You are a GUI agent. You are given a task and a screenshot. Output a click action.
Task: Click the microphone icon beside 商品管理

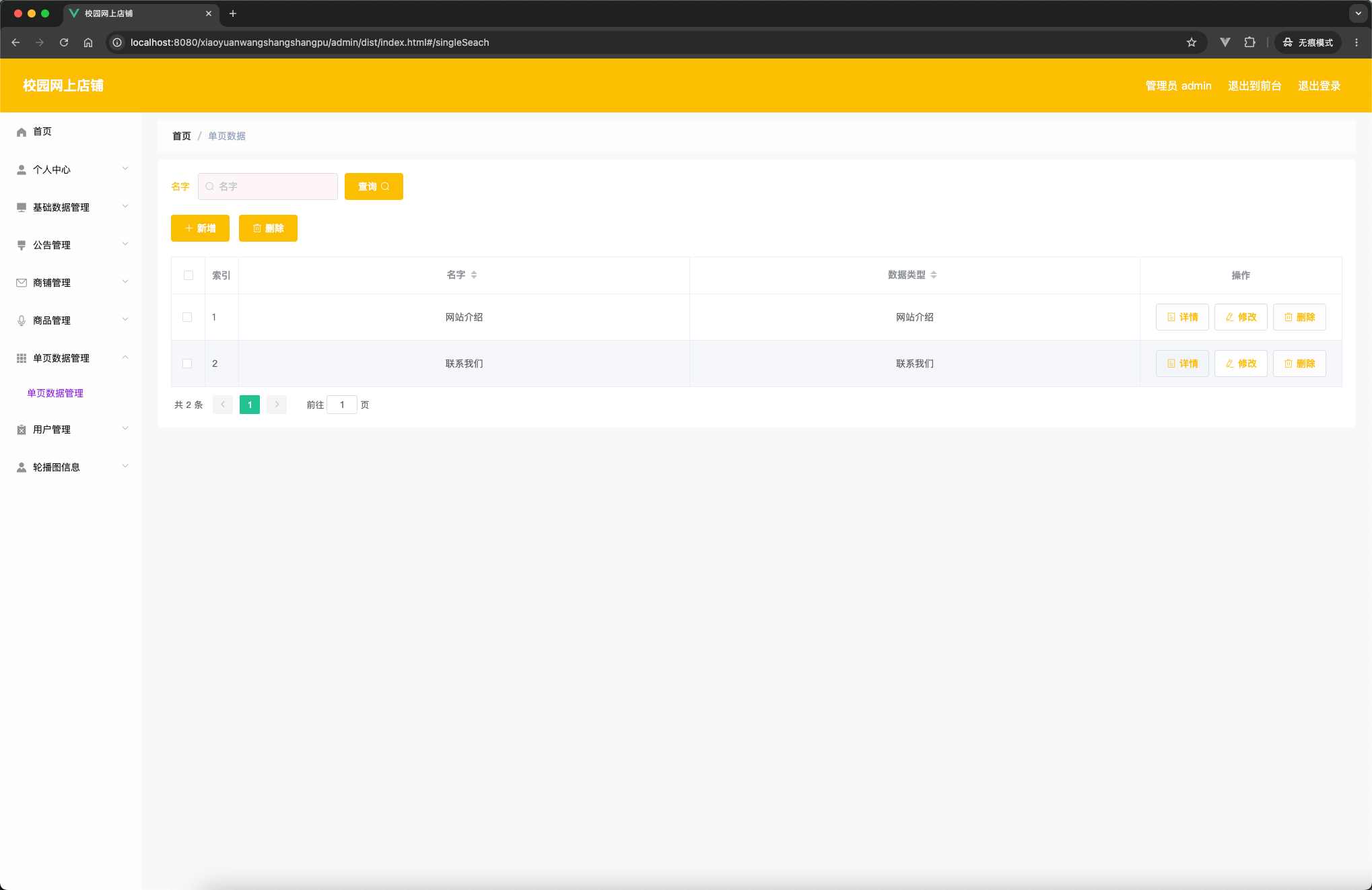[22, 320]
